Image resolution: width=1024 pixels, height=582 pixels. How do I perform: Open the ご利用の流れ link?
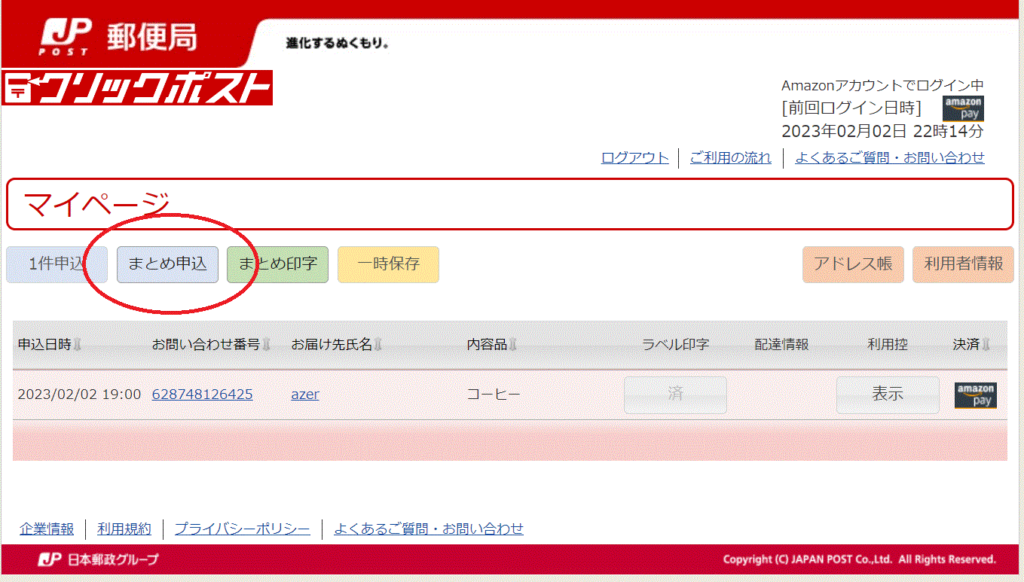coord(730,157)
